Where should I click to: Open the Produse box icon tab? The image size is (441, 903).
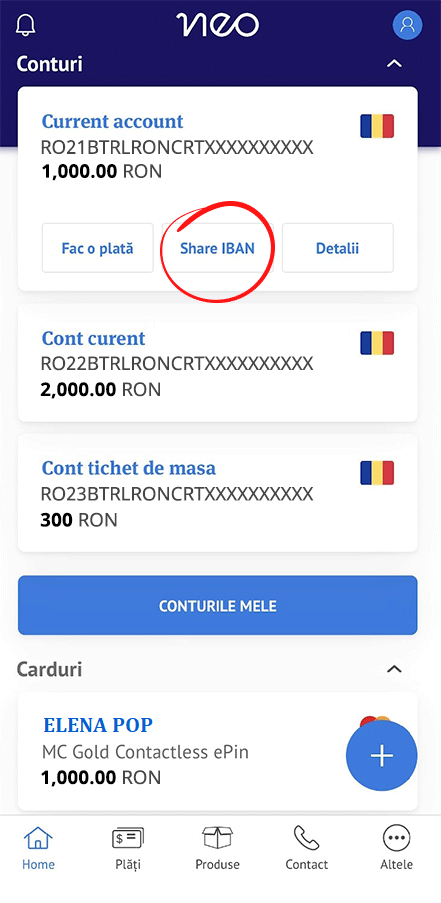coord(217,847)
